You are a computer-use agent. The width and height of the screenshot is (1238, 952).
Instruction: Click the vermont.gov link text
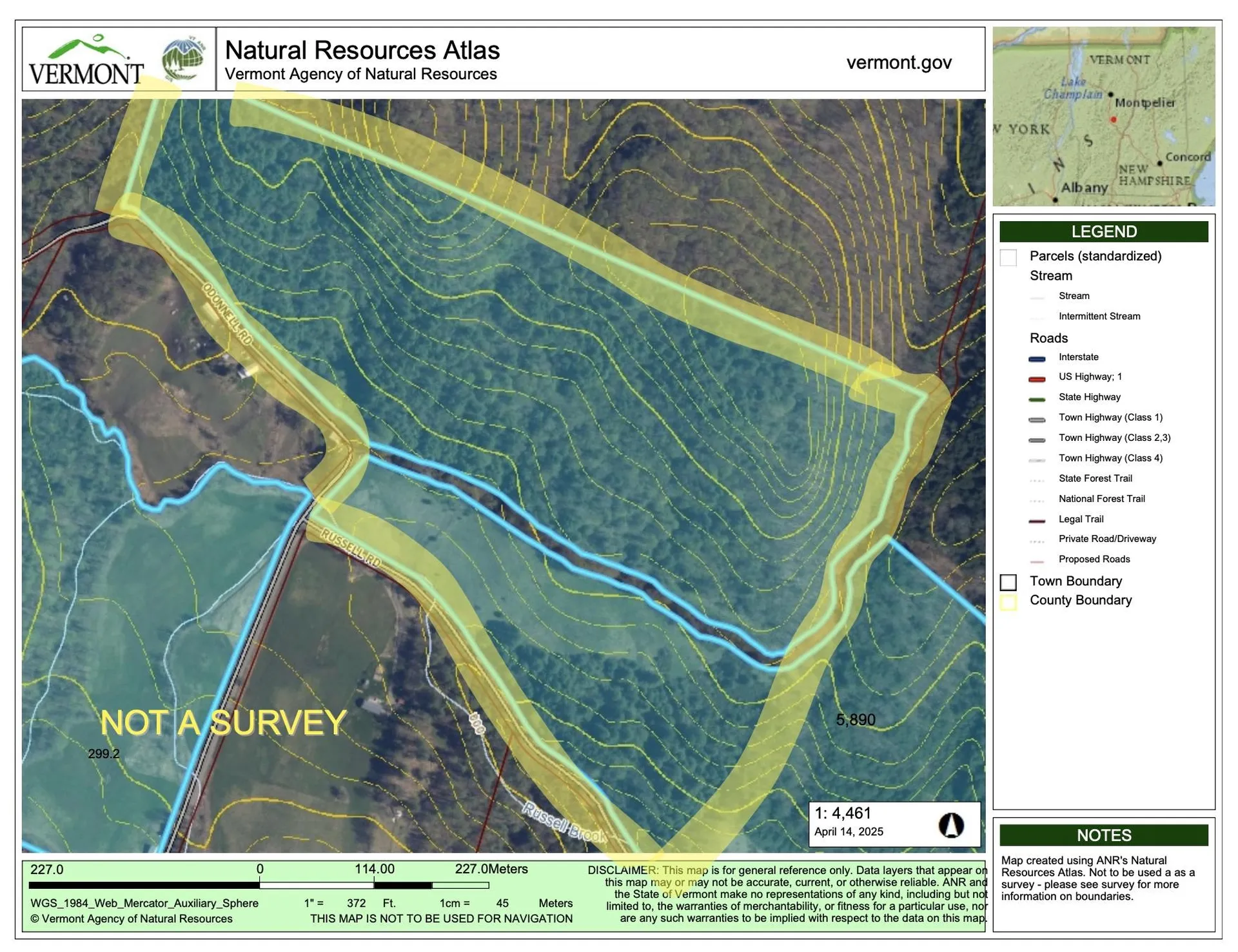(898, 63)
